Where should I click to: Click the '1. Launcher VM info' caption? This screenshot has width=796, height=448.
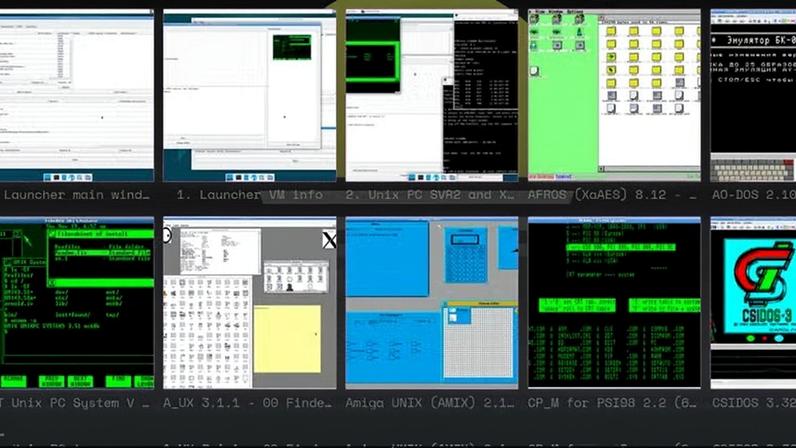click(x=250, y=195)
